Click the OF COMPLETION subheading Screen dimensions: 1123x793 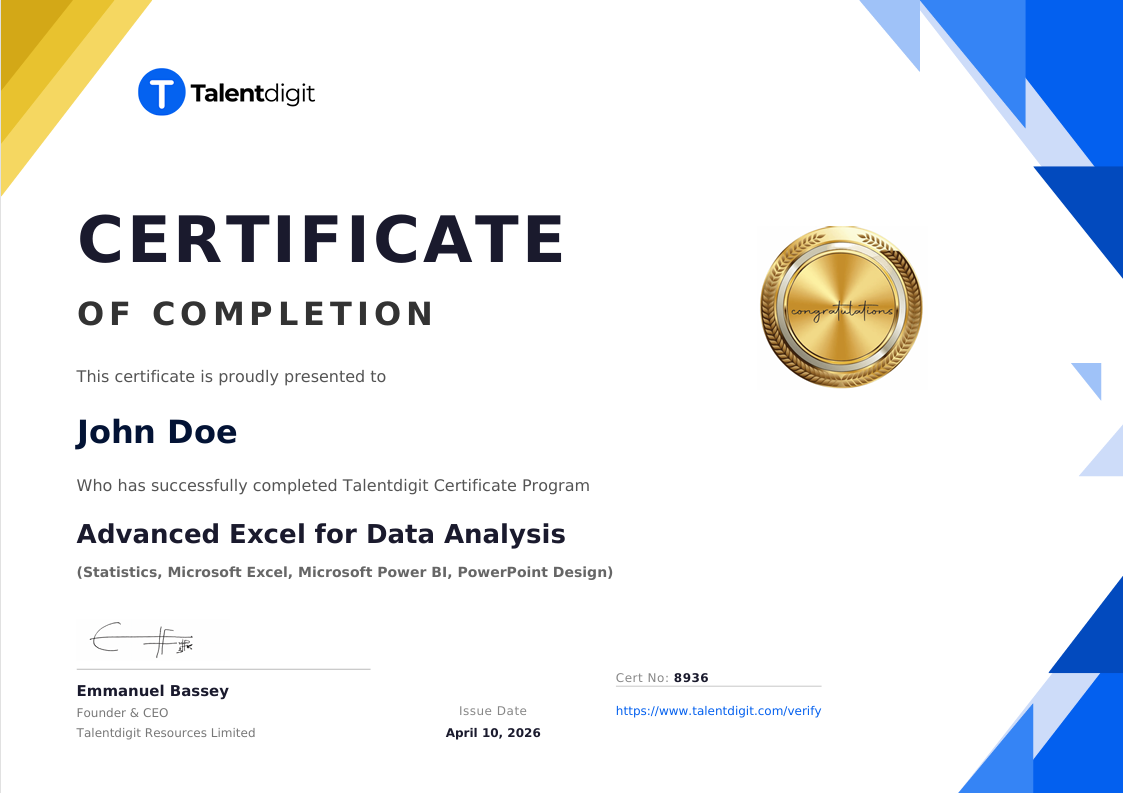click(256, 314)
